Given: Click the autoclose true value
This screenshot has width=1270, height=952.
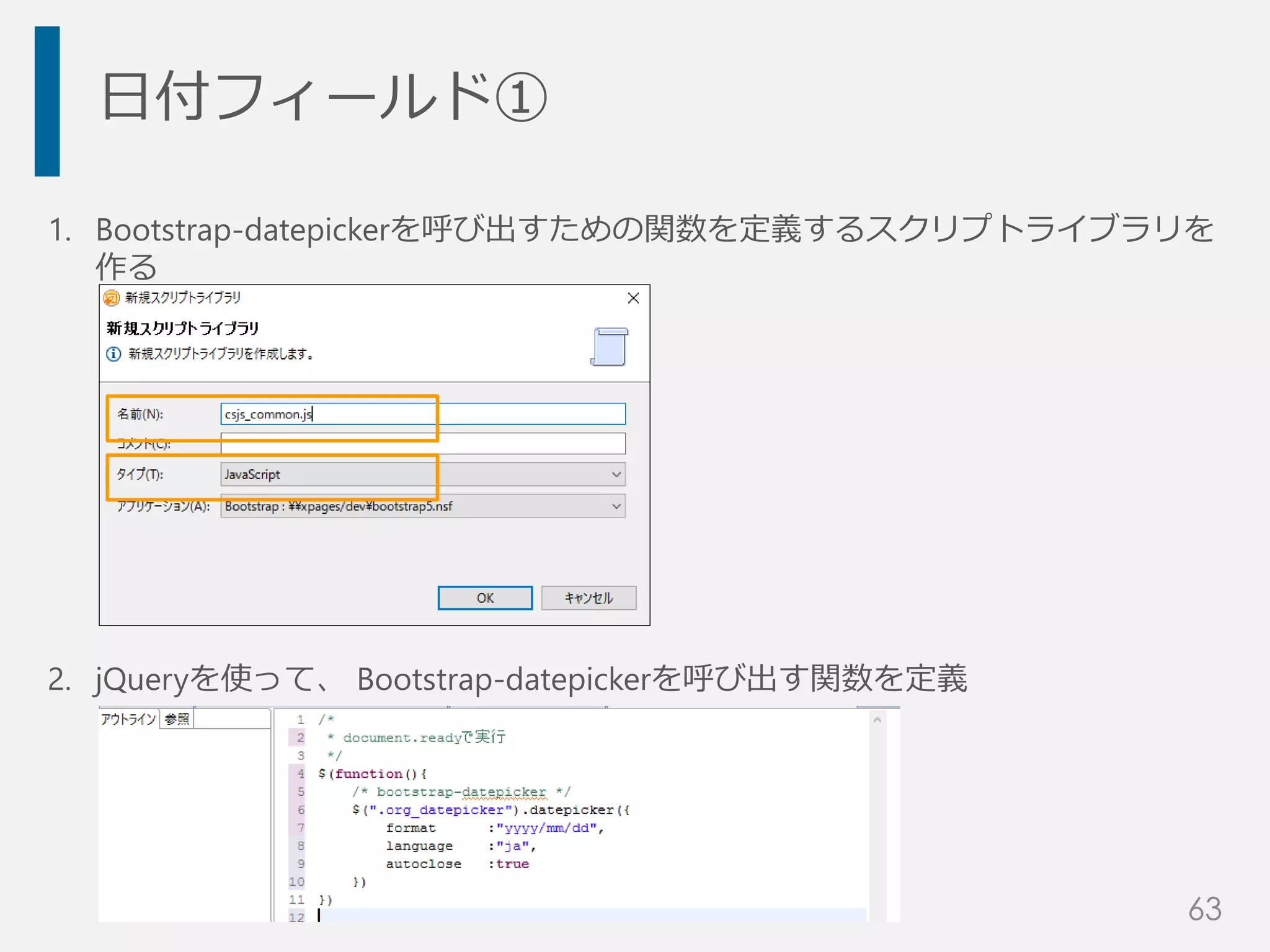Looking at the screenshot, I should point(512,864).
